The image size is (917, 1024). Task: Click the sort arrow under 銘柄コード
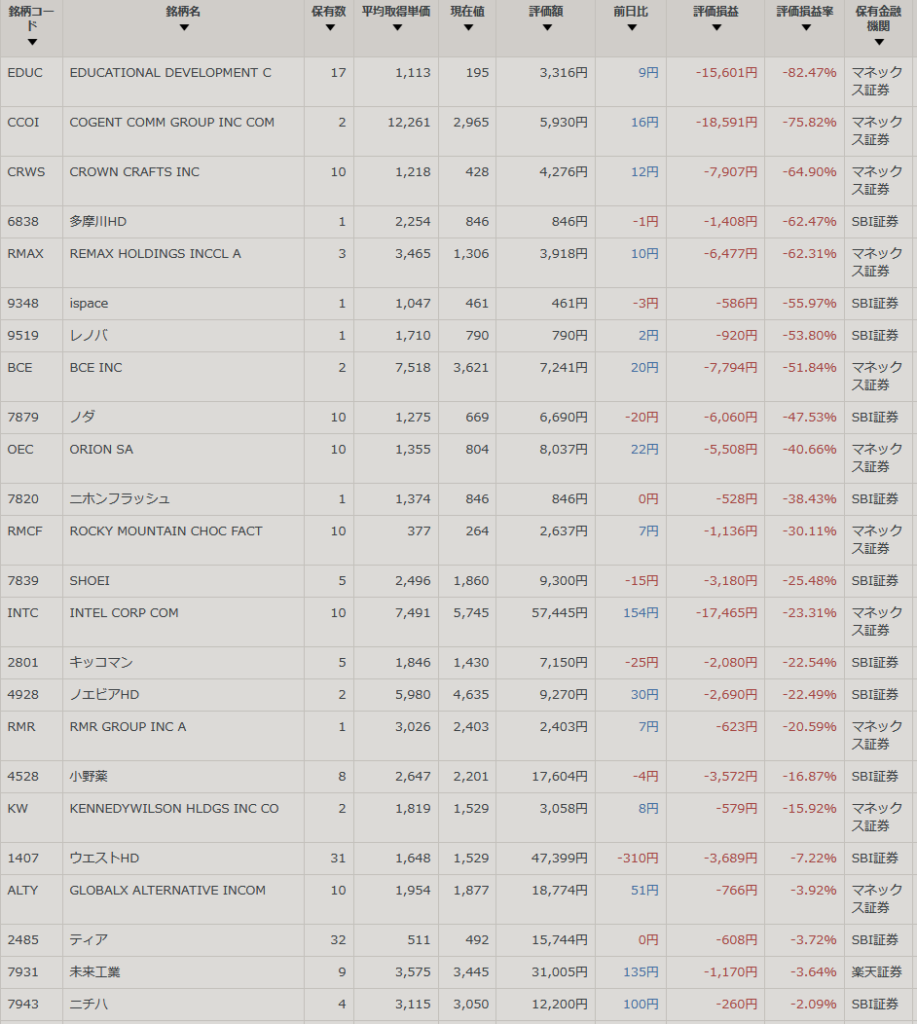tap(32, 42)
